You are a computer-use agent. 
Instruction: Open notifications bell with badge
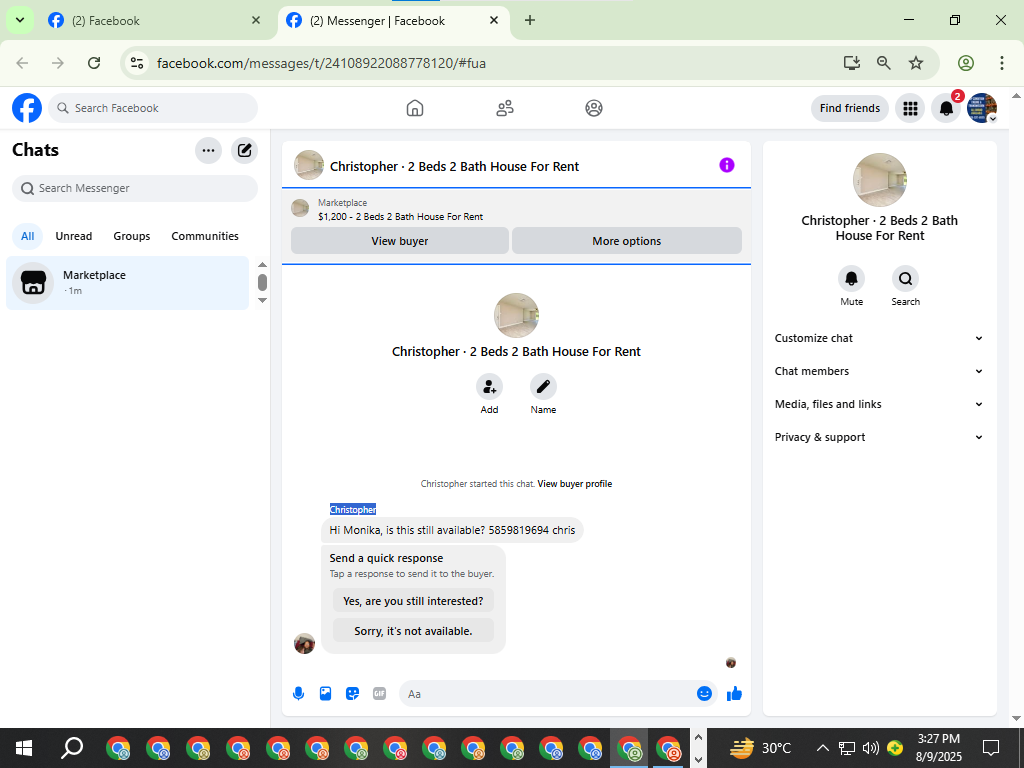(946, 108)
